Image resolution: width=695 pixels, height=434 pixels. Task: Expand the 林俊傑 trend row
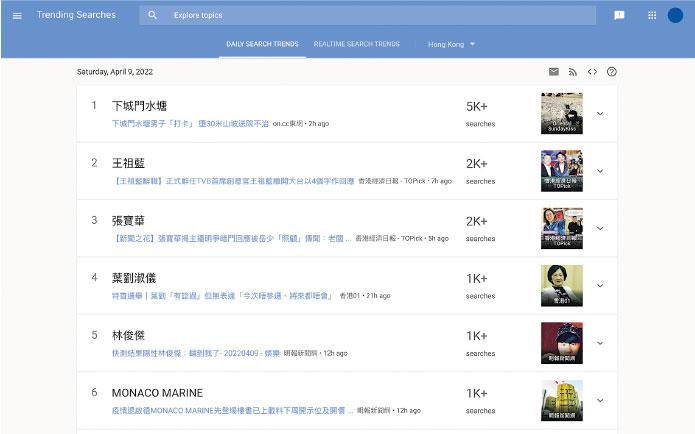pos(600,343)
